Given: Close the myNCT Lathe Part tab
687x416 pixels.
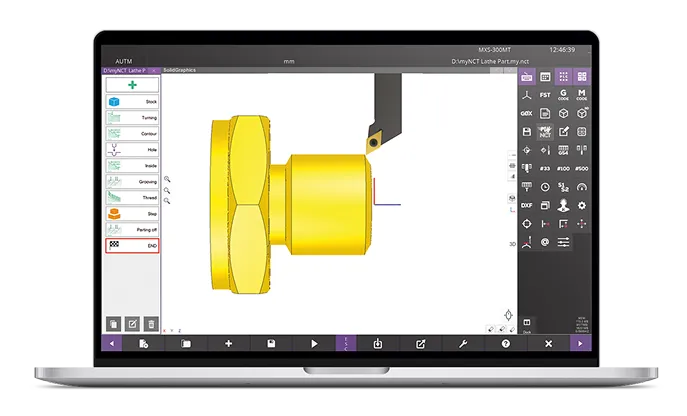Looking at the screenshot, I should [153, 71].
